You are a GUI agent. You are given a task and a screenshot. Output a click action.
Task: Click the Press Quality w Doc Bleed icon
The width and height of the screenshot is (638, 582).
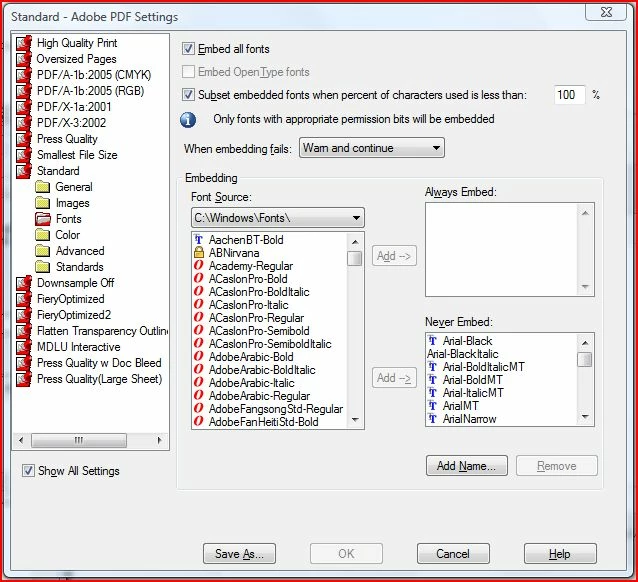(x=24, y=363)
